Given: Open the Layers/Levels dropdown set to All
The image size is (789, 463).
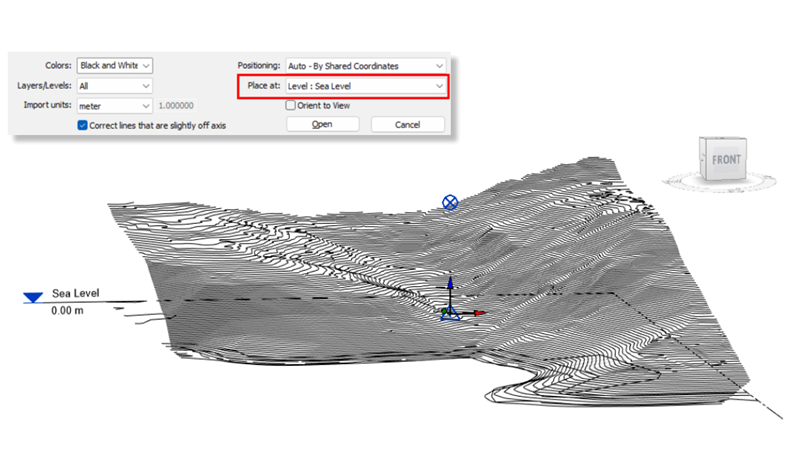Looking at the screenshot, I should [115, 86].
